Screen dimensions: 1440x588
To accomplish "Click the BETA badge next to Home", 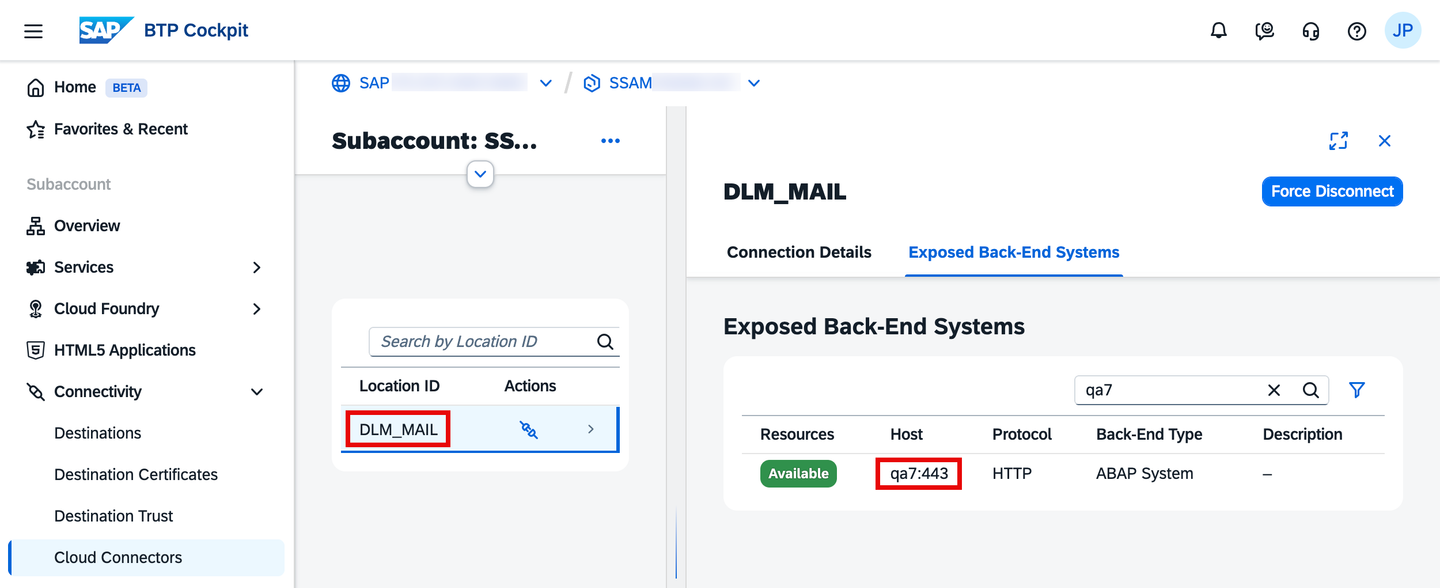I will pos(127,88).
